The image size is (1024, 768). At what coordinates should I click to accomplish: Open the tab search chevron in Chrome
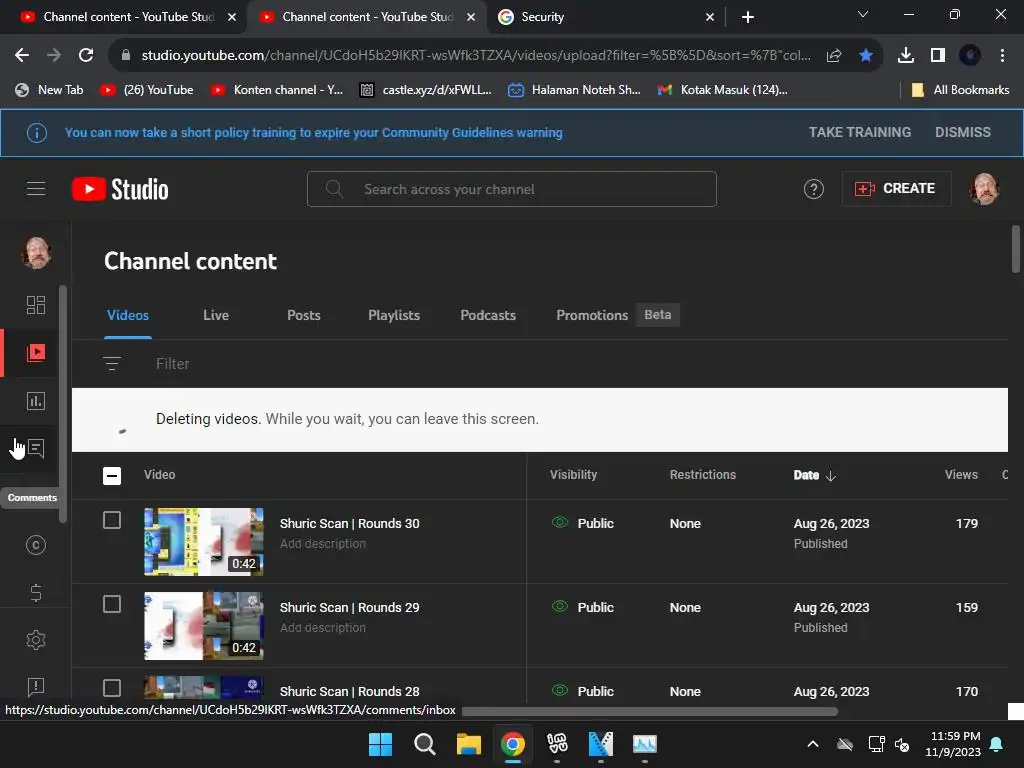tap(863, 14)
